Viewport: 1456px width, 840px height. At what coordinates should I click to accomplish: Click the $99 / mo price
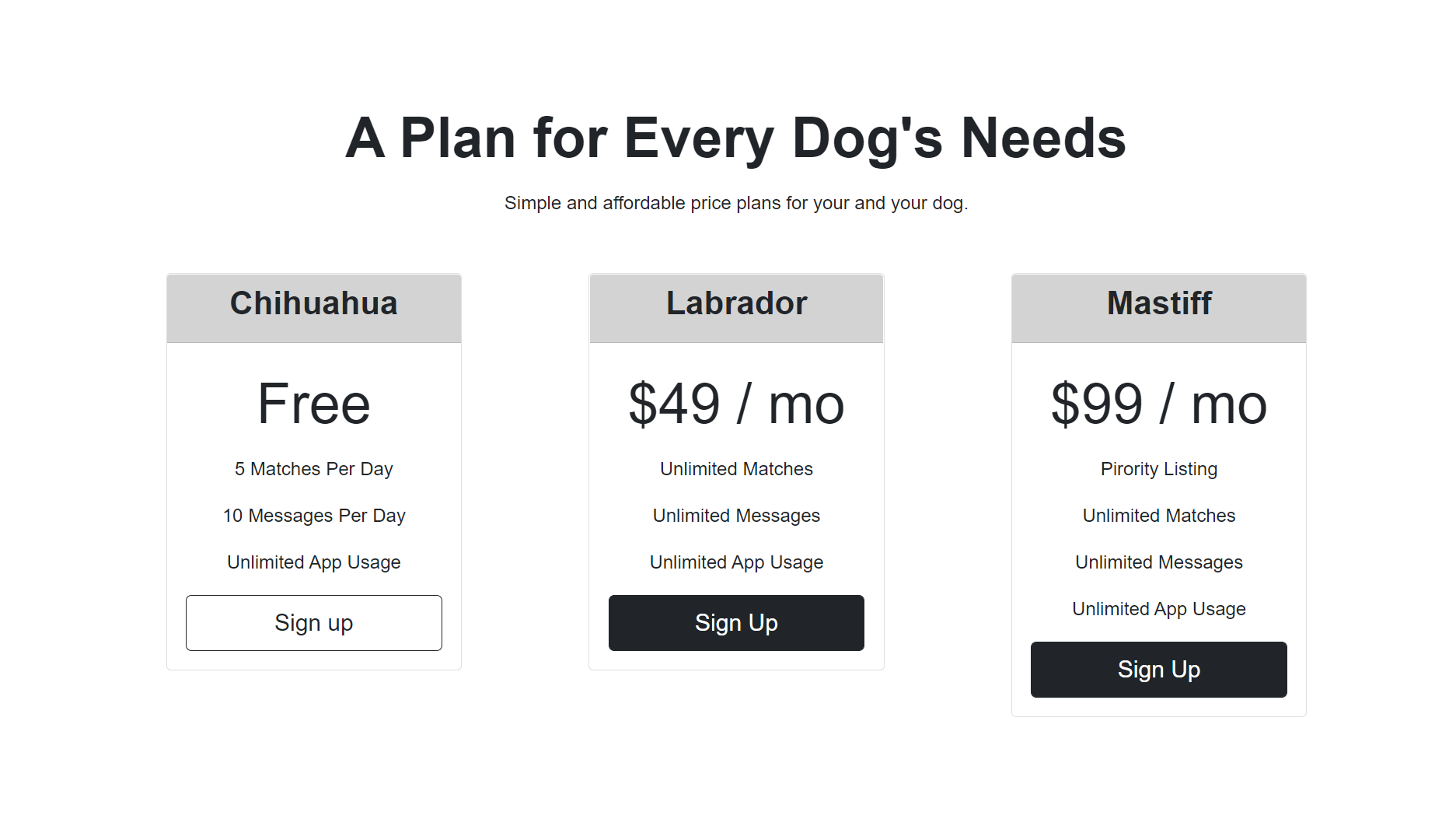(x=1158, y=404)
